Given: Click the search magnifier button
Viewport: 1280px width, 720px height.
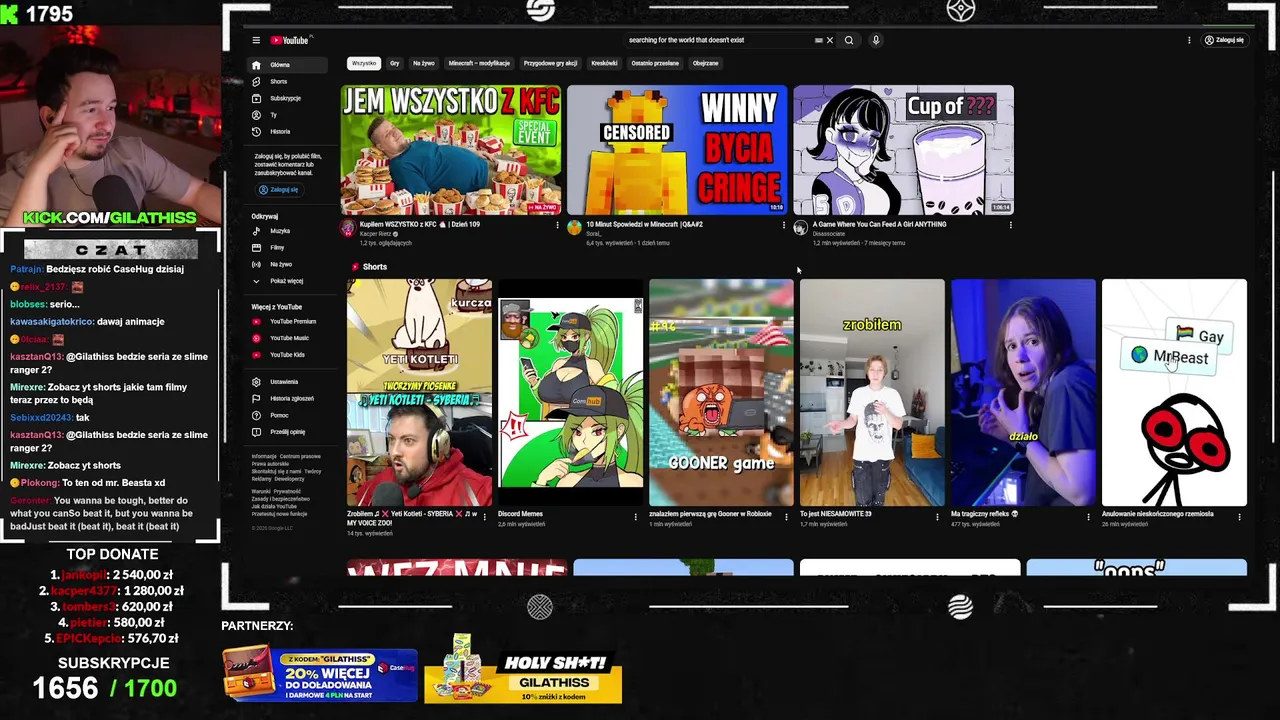Looking at the screenshot, I should pyautogui.click(x=849, y=40).
